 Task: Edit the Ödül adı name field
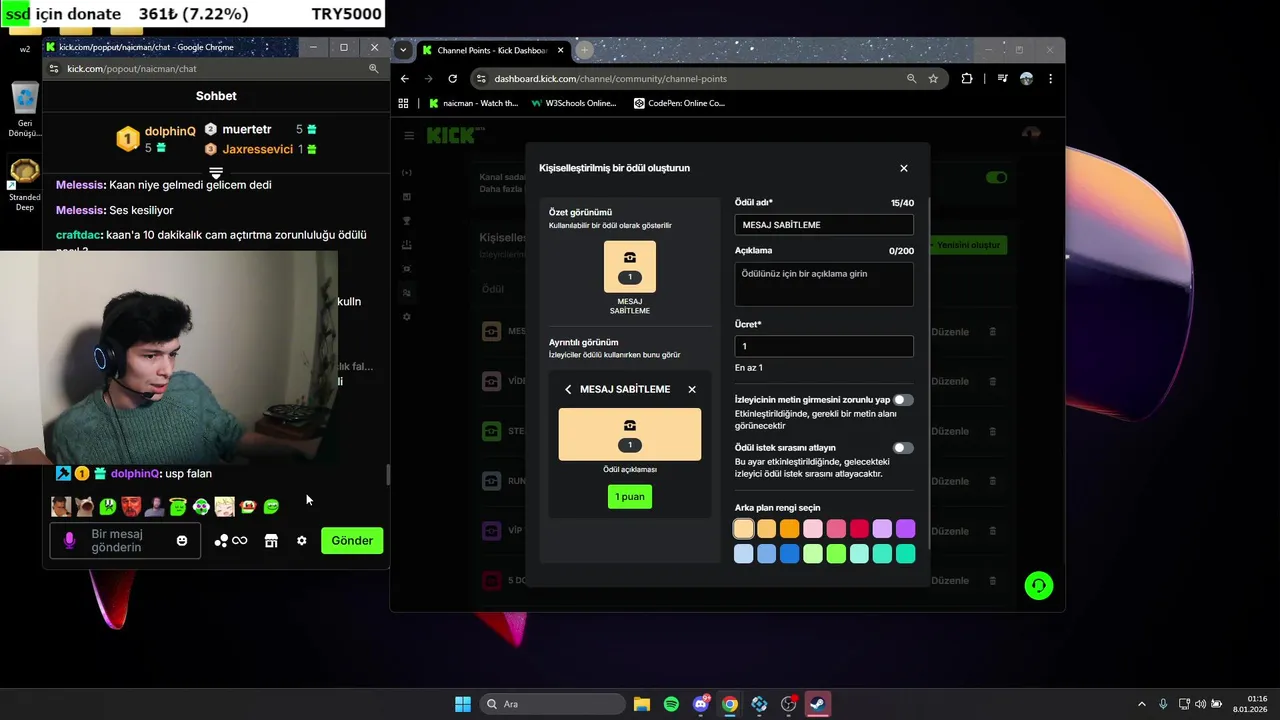tap(824, 225)
